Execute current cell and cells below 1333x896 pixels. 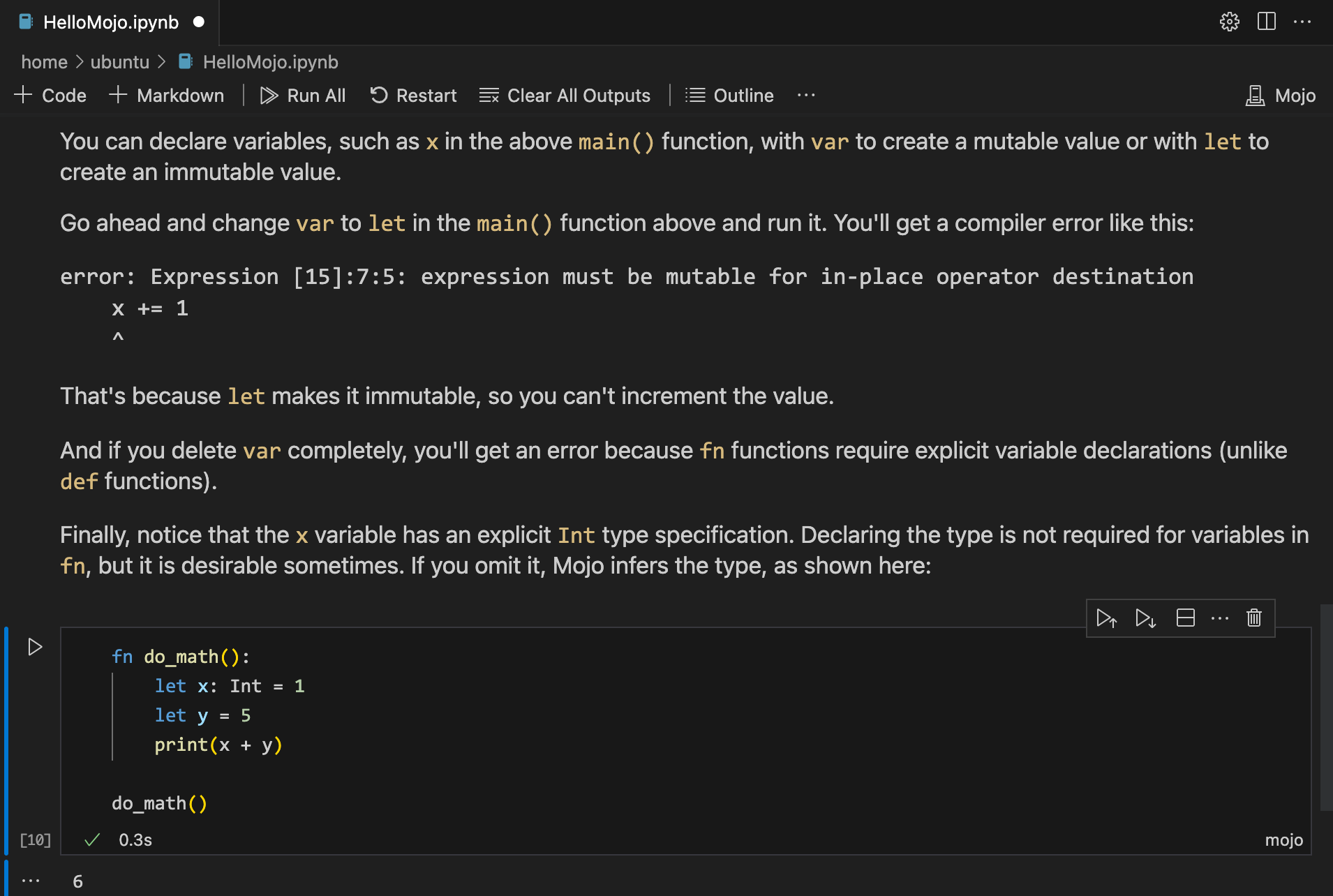click(x=1145, y=618)
